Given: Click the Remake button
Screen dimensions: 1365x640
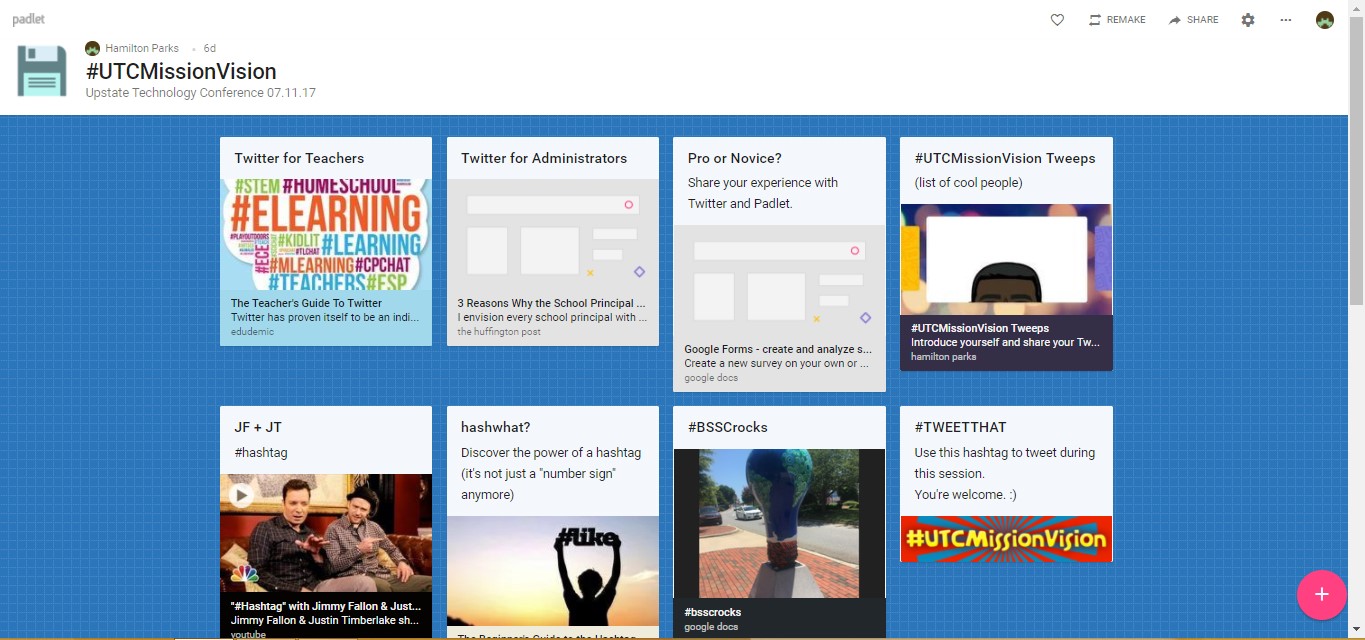Looking at the screenshot, I should [x=1117, y=20].
